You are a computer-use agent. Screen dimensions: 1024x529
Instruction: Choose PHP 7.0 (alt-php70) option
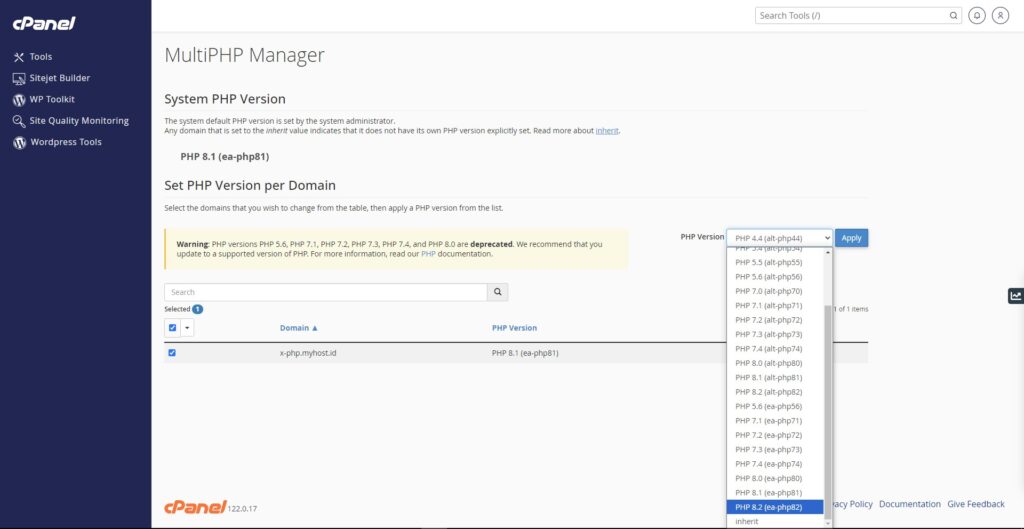click(x=775, y=291)
